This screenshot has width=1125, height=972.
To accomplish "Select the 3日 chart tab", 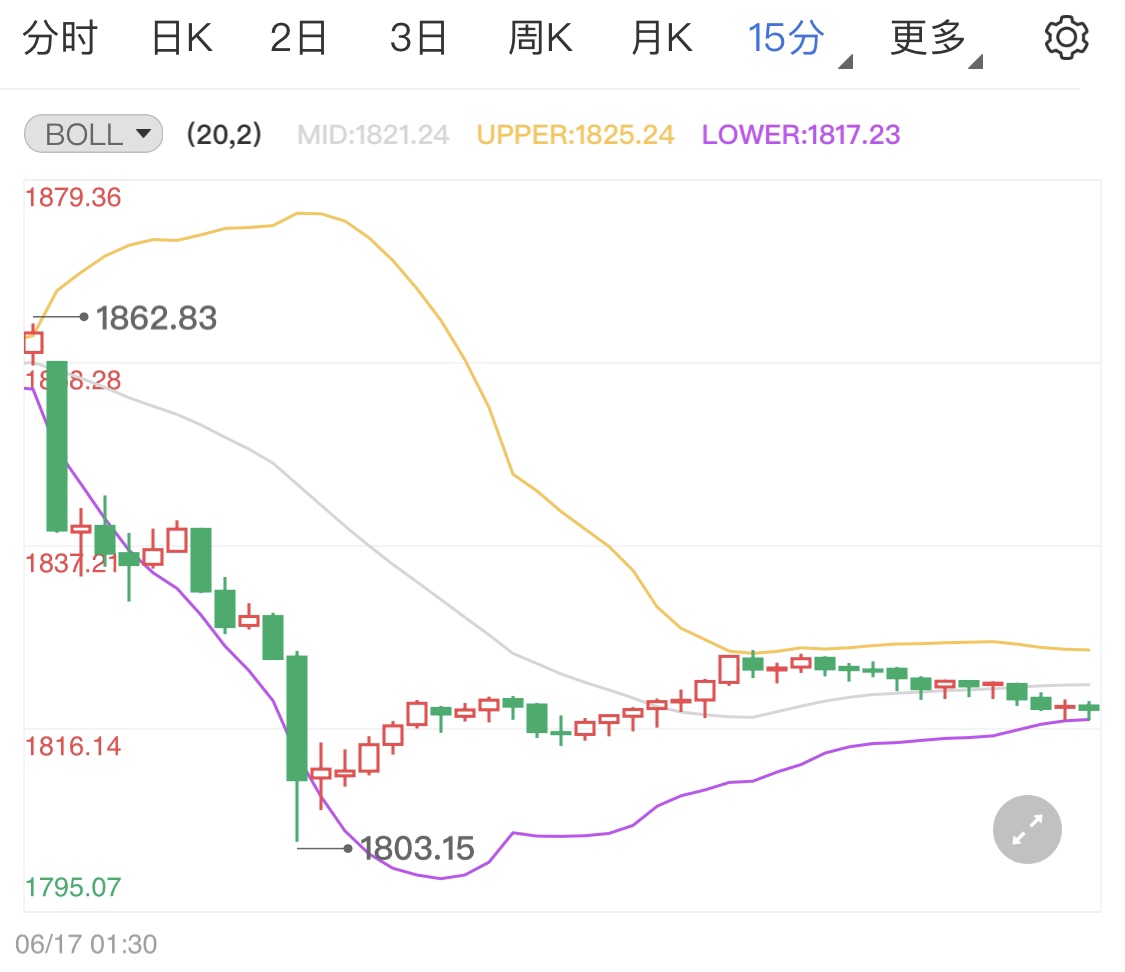I will (x=418, y=38).
